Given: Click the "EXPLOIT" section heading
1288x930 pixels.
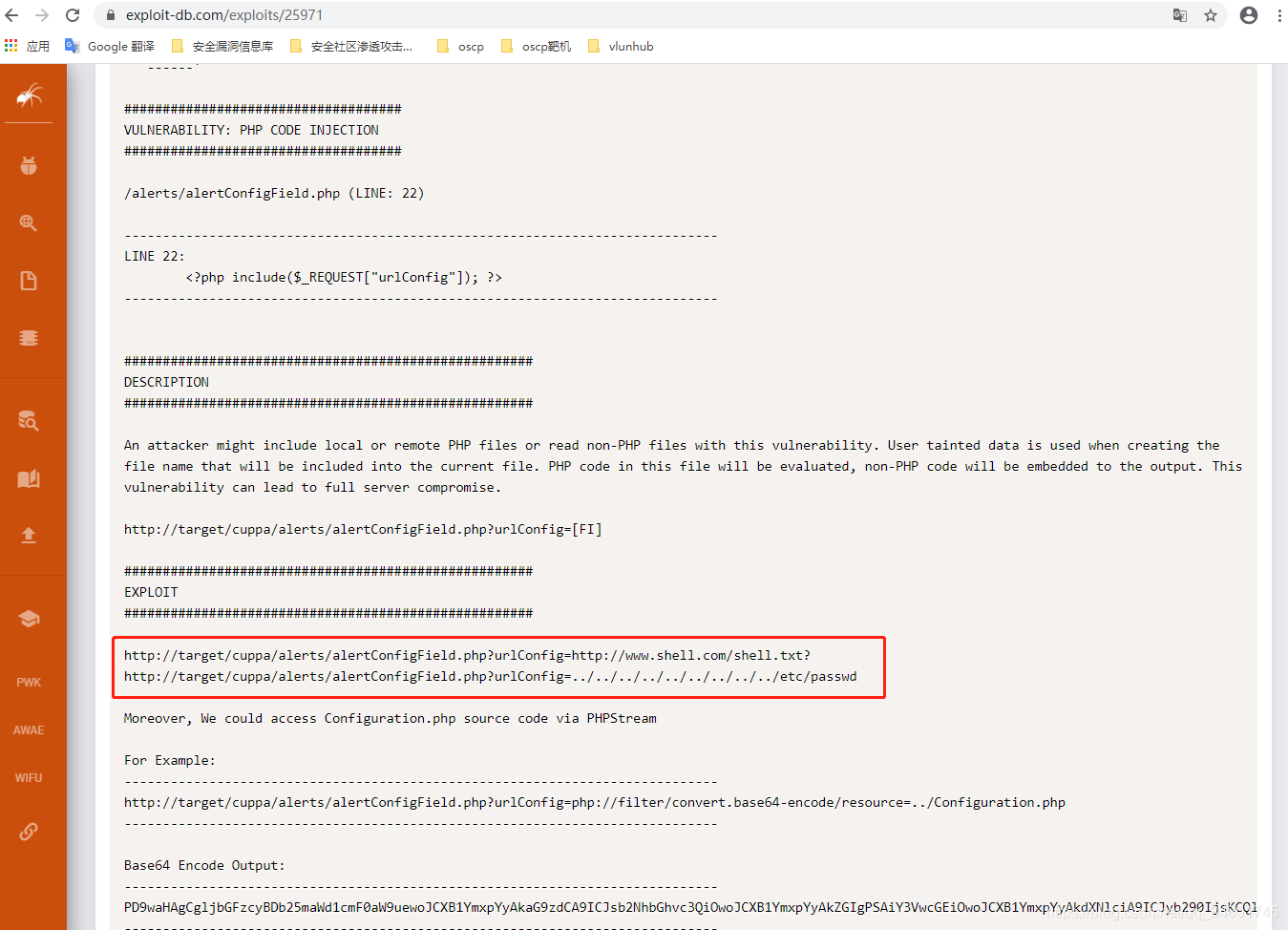Looking at the screenshot, I should [151, 592].
